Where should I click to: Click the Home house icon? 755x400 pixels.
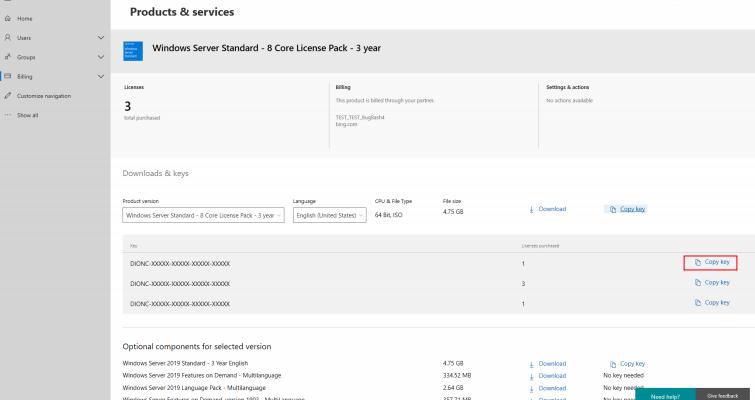click(x=8, y=19)
